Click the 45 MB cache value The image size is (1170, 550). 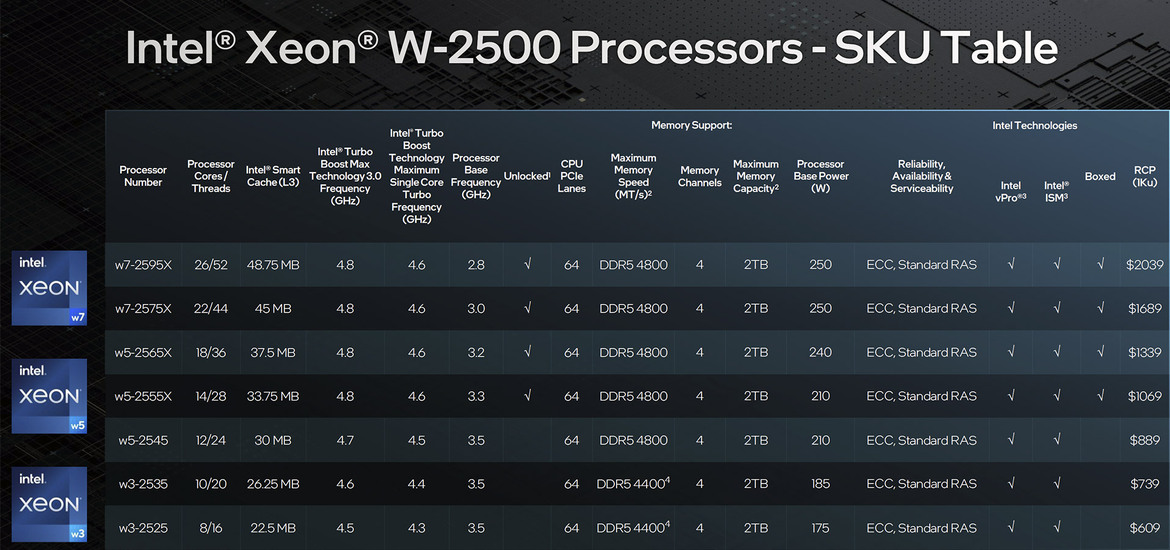(273, 309)
